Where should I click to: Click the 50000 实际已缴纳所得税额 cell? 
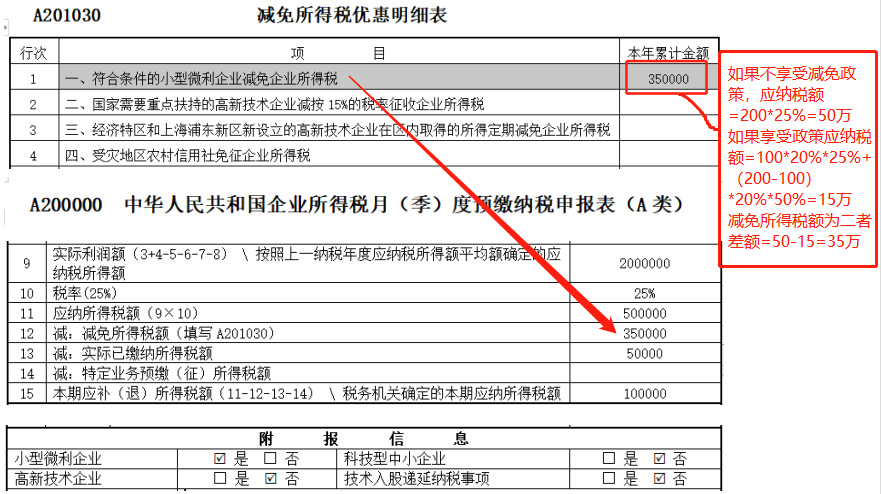(644, 353)
